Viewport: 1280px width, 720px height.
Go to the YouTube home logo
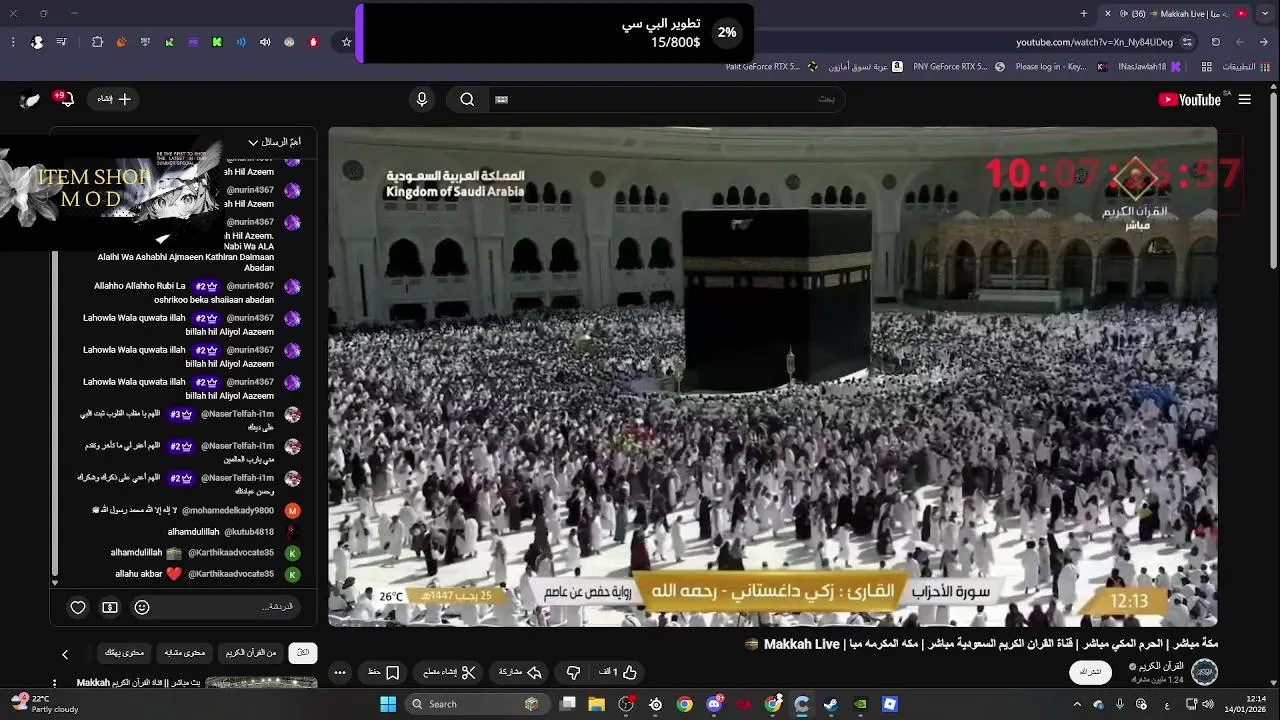pyautogui.click(x=1189, y=99)
